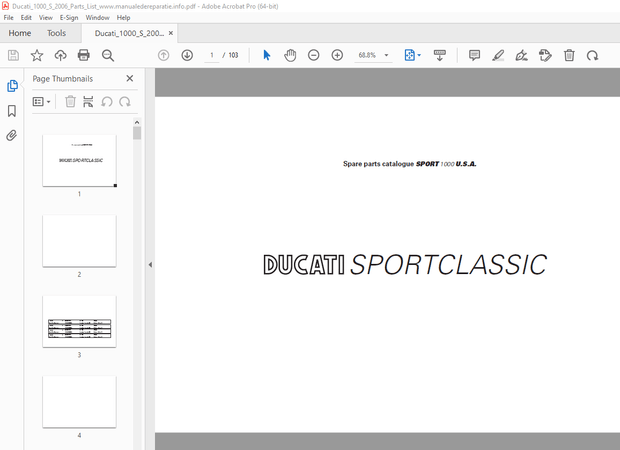Expand fit page options arrow

click(x=419, y=55)
